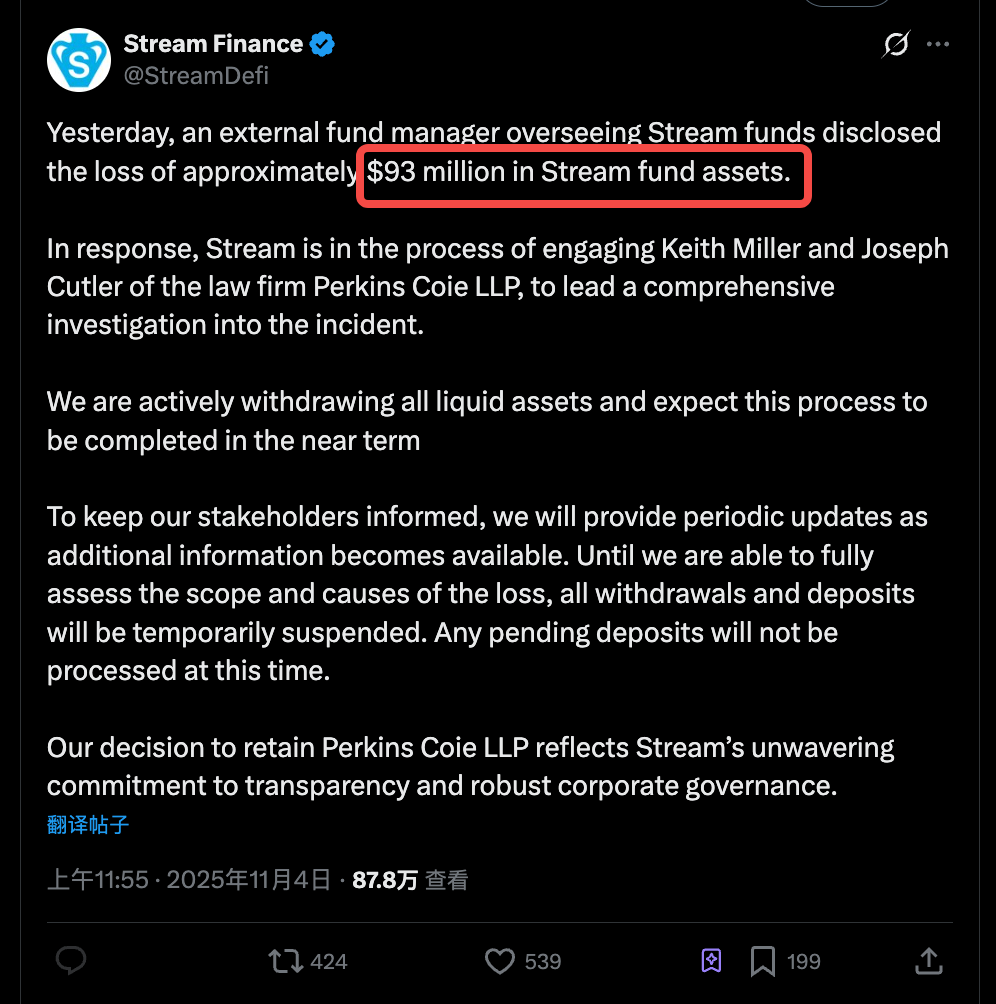Toggle like on the post

pyautogui.click(x=500, y=961)
